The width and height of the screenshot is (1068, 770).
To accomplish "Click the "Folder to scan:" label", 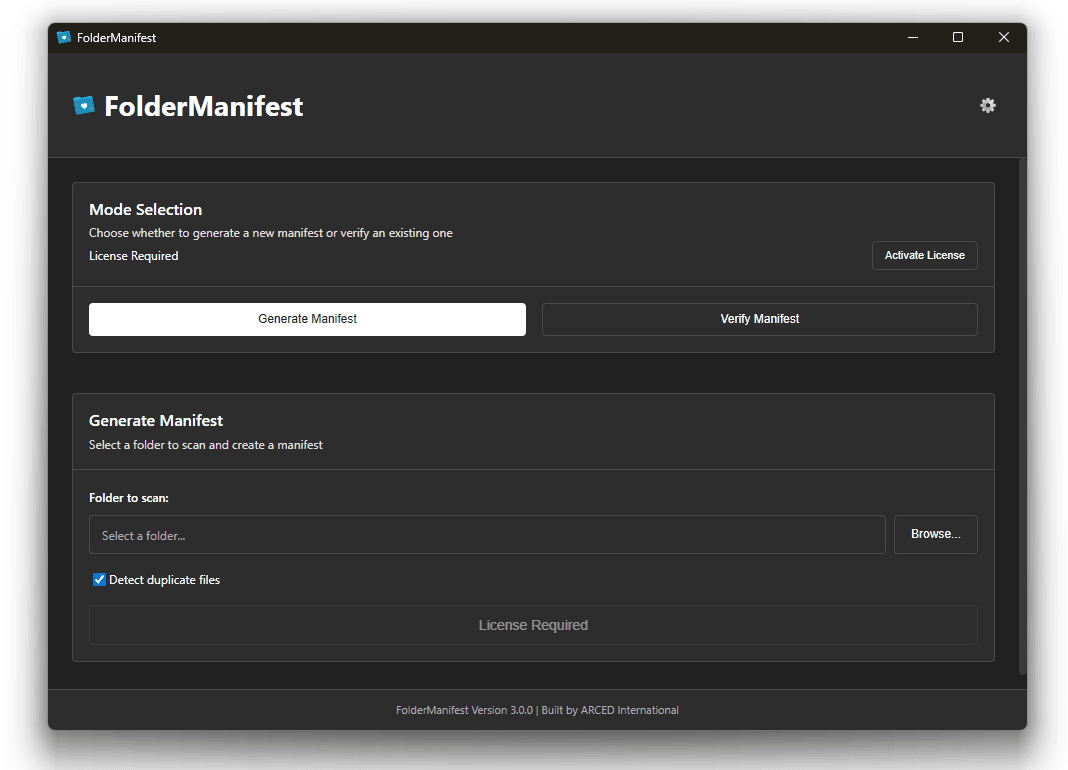I will pos(129,498).
